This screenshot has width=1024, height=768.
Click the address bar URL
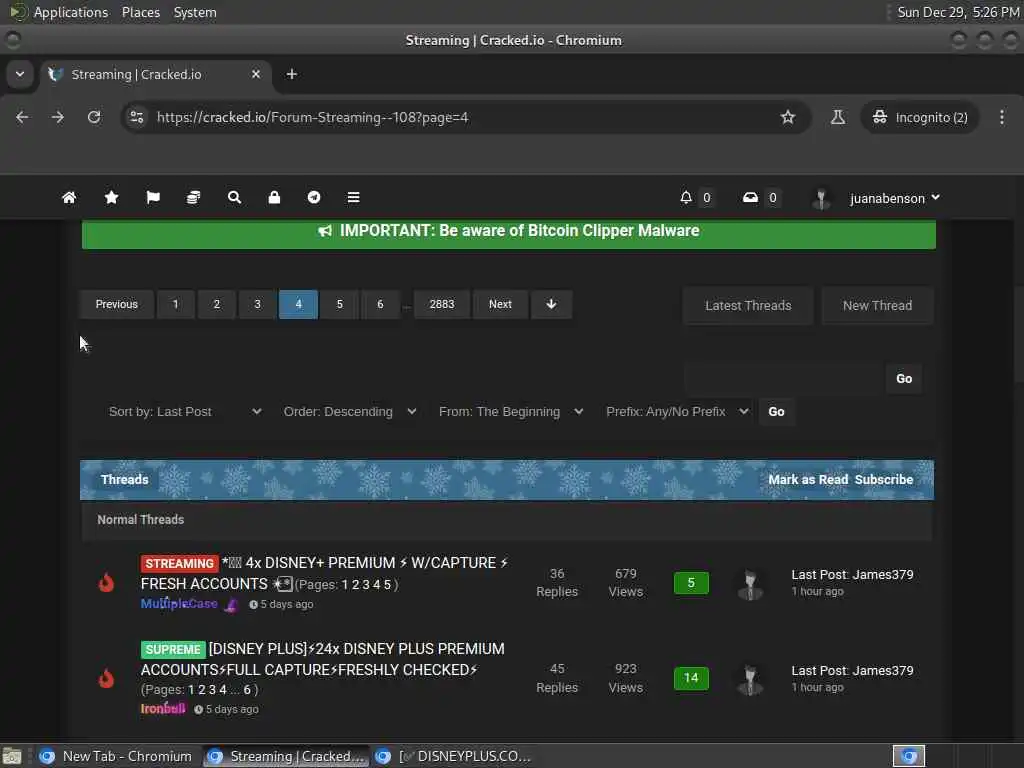click(312, 118)
